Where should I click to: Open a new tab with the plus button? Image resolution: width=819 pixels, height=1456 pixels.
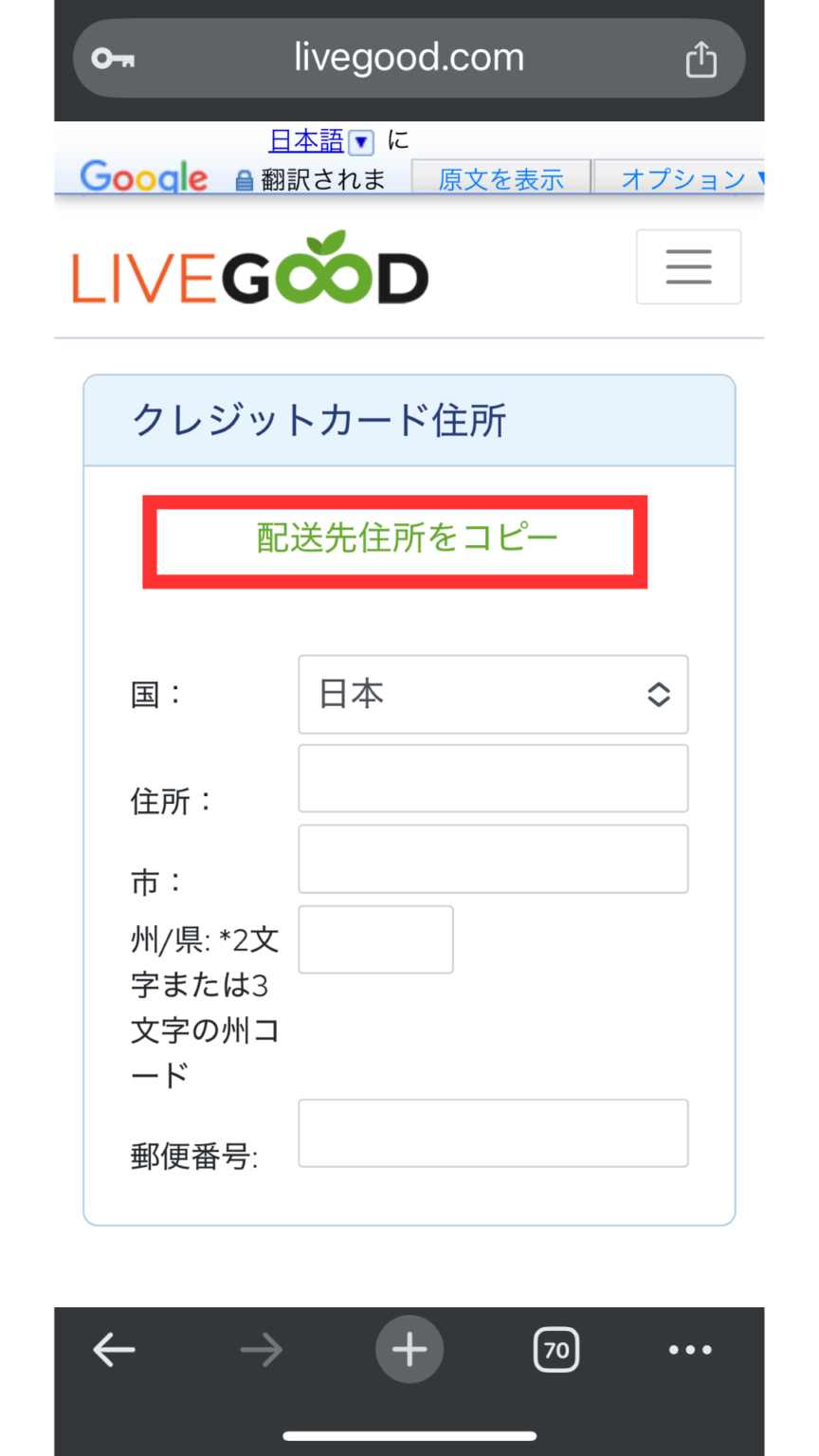pos(409,1349)
